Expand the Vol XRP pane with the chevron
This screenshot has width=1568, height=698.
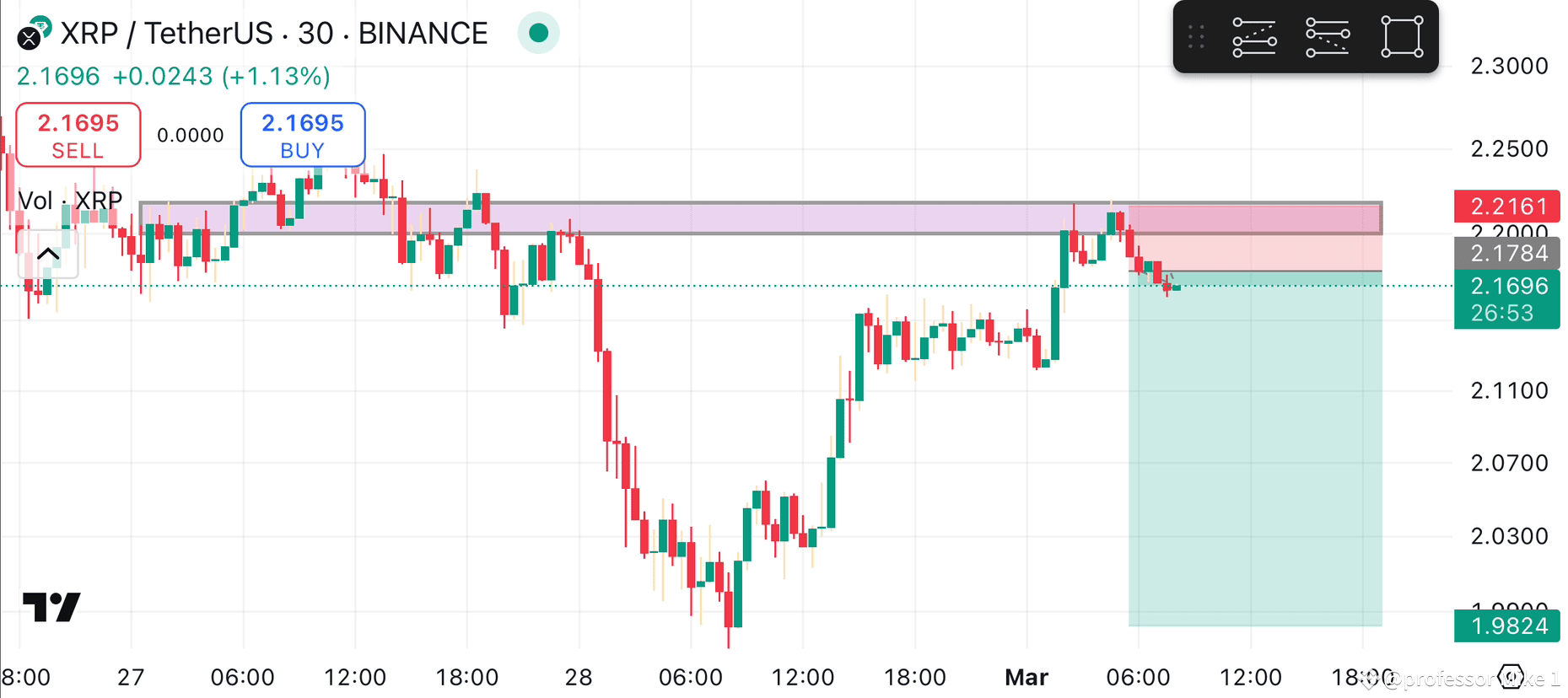48,254
